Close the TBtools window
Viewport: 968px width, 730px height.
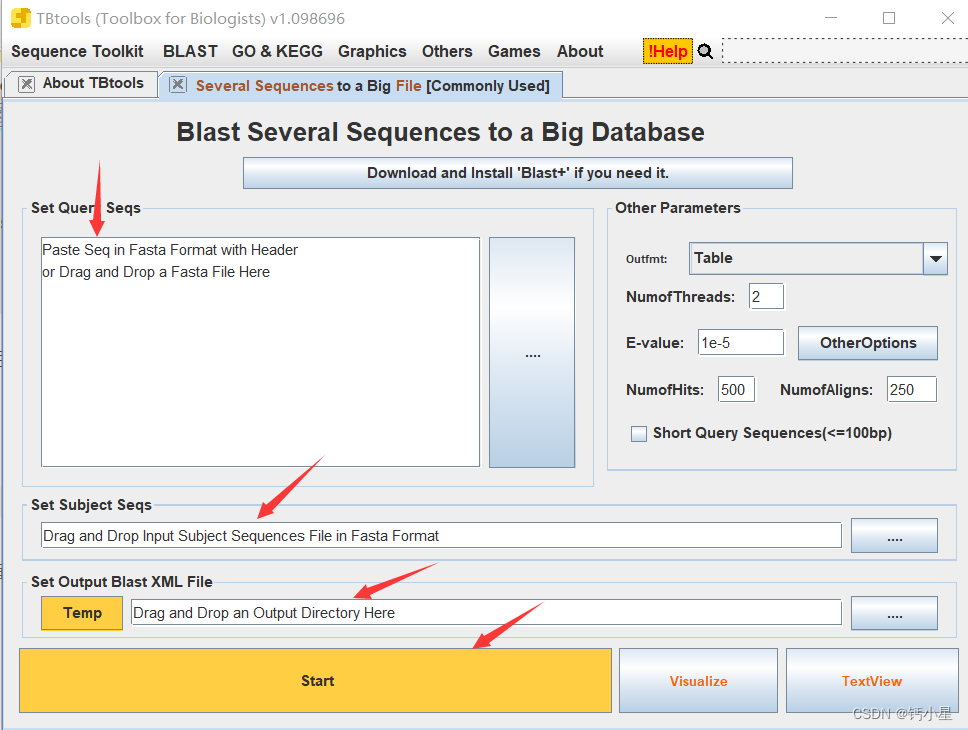tap(948, 18)
